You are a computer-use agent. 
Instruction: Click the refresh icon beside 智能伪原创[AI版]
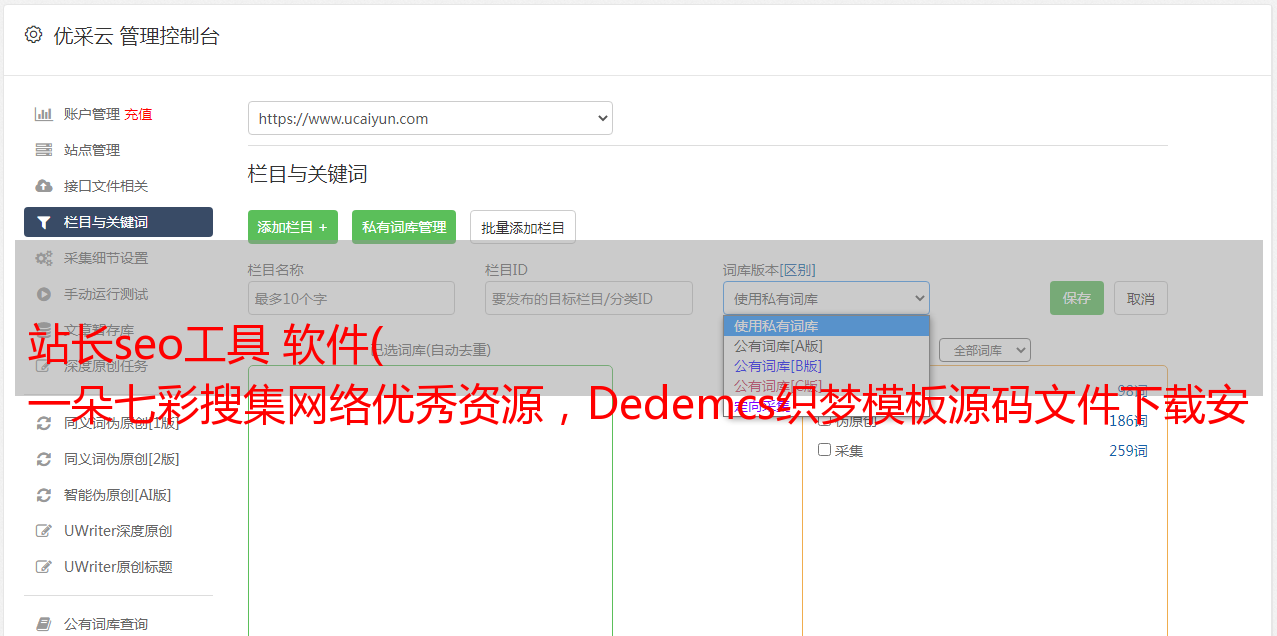[x=44, y=495]
